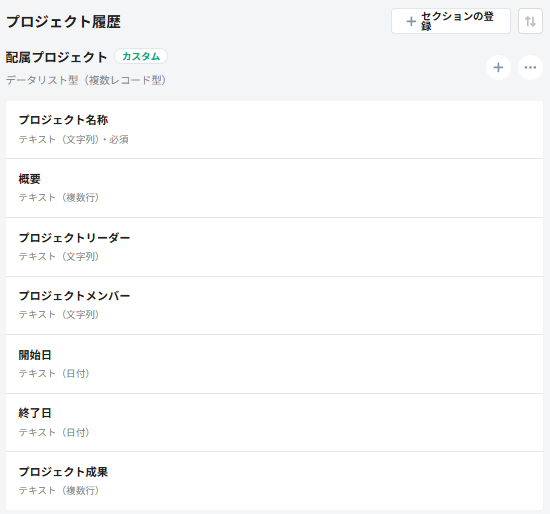This screenshot has width=550, height=514.
Task: Click the カスタム badge
Action: tap(141, 56)
